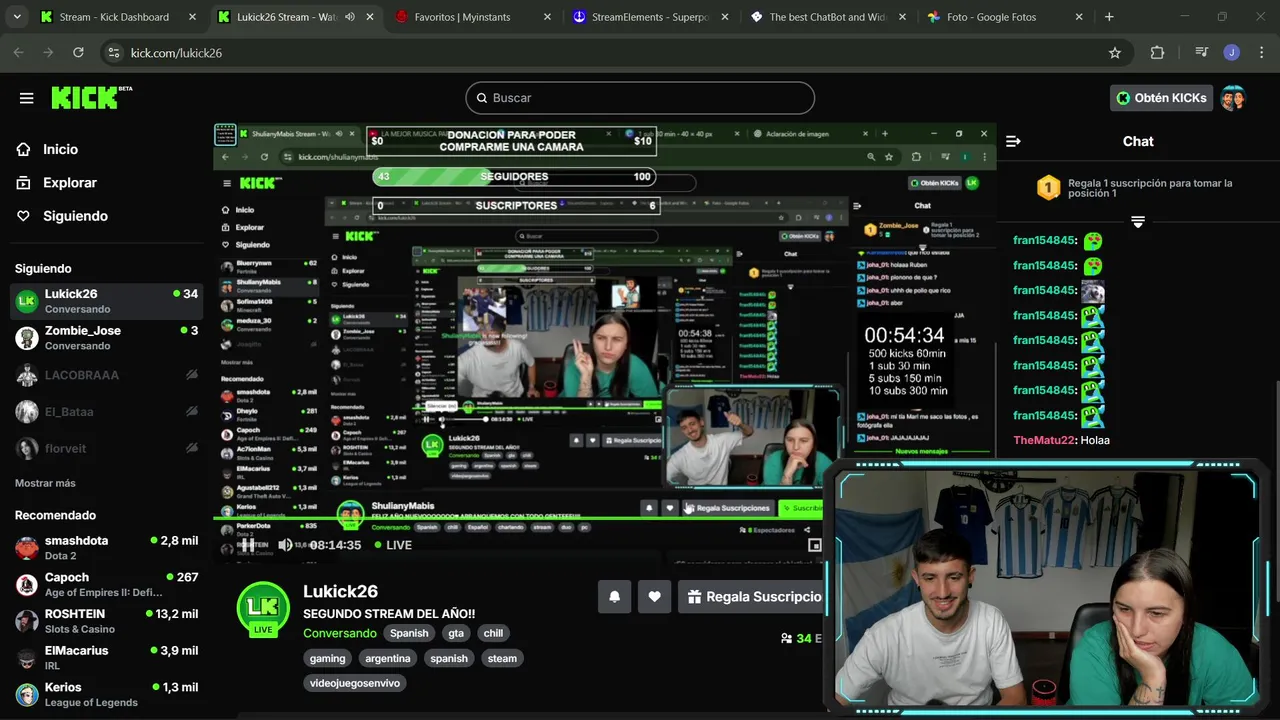Open the tab search dropdown
The image size is (1280, 720).
click(17, 17)
